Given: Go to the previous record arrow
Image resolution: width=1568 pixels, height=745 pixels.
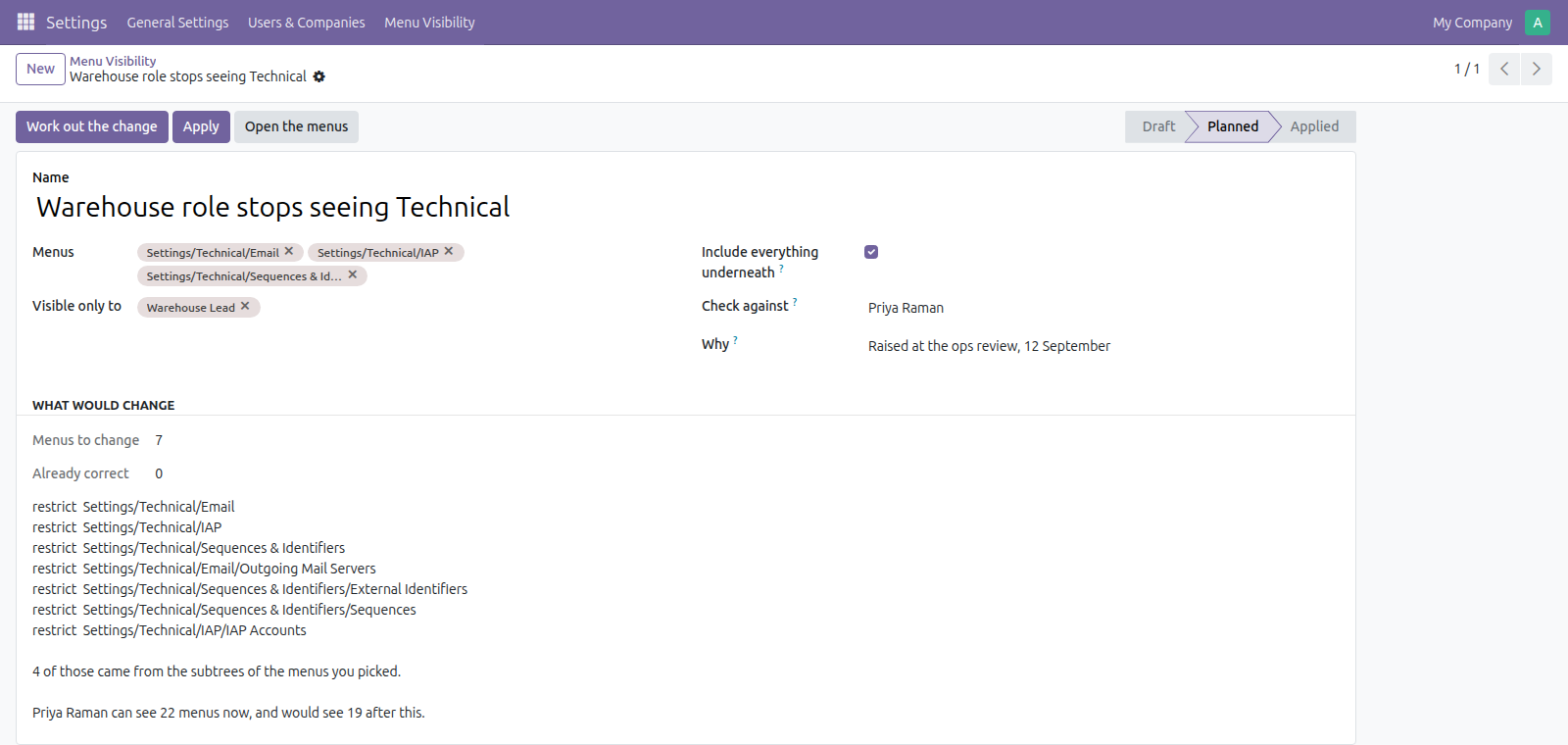Looking at the screenshot, I should coord(1504,69).
